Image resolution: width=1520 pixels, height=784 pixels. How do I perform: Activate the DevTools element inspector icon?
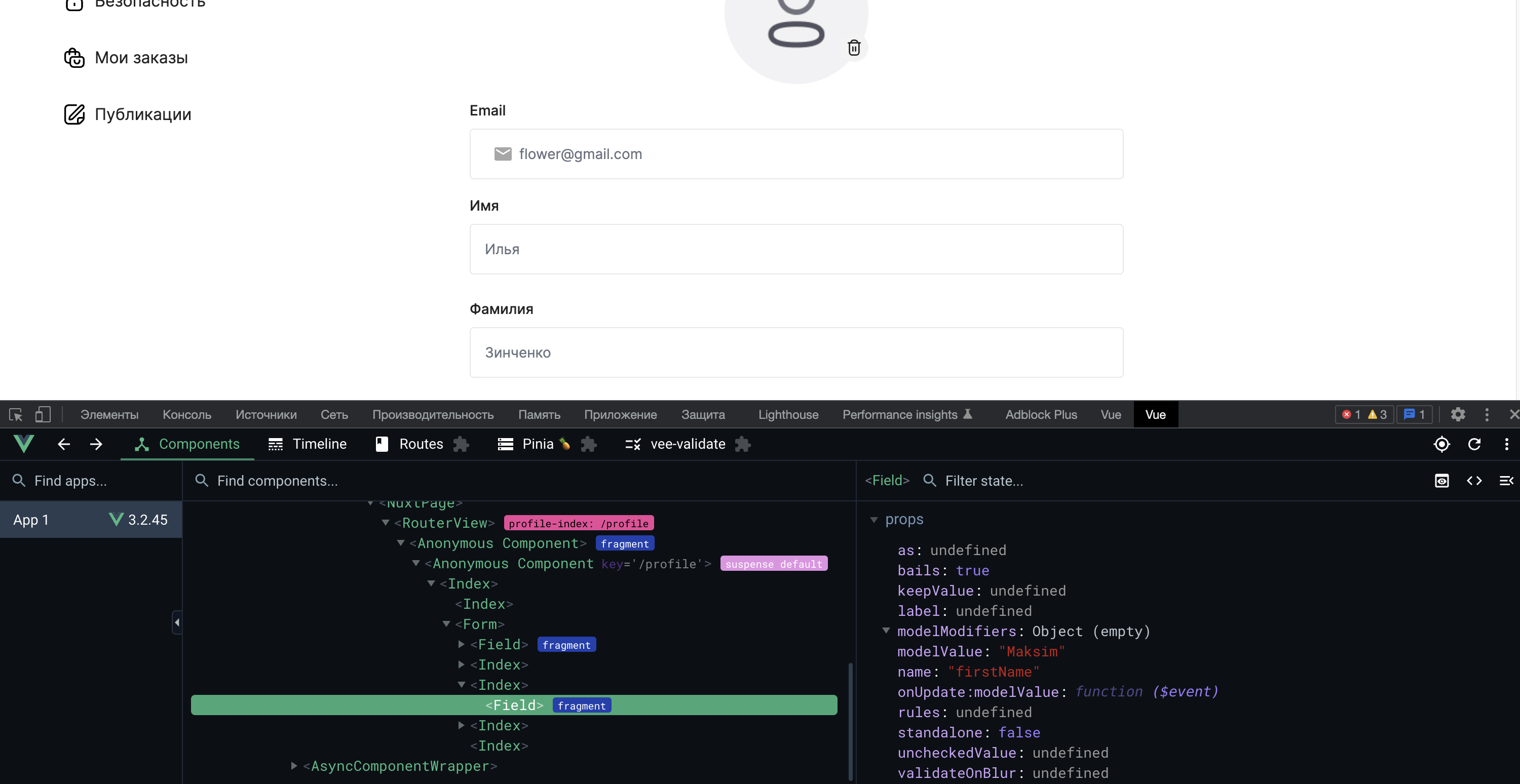16,415
